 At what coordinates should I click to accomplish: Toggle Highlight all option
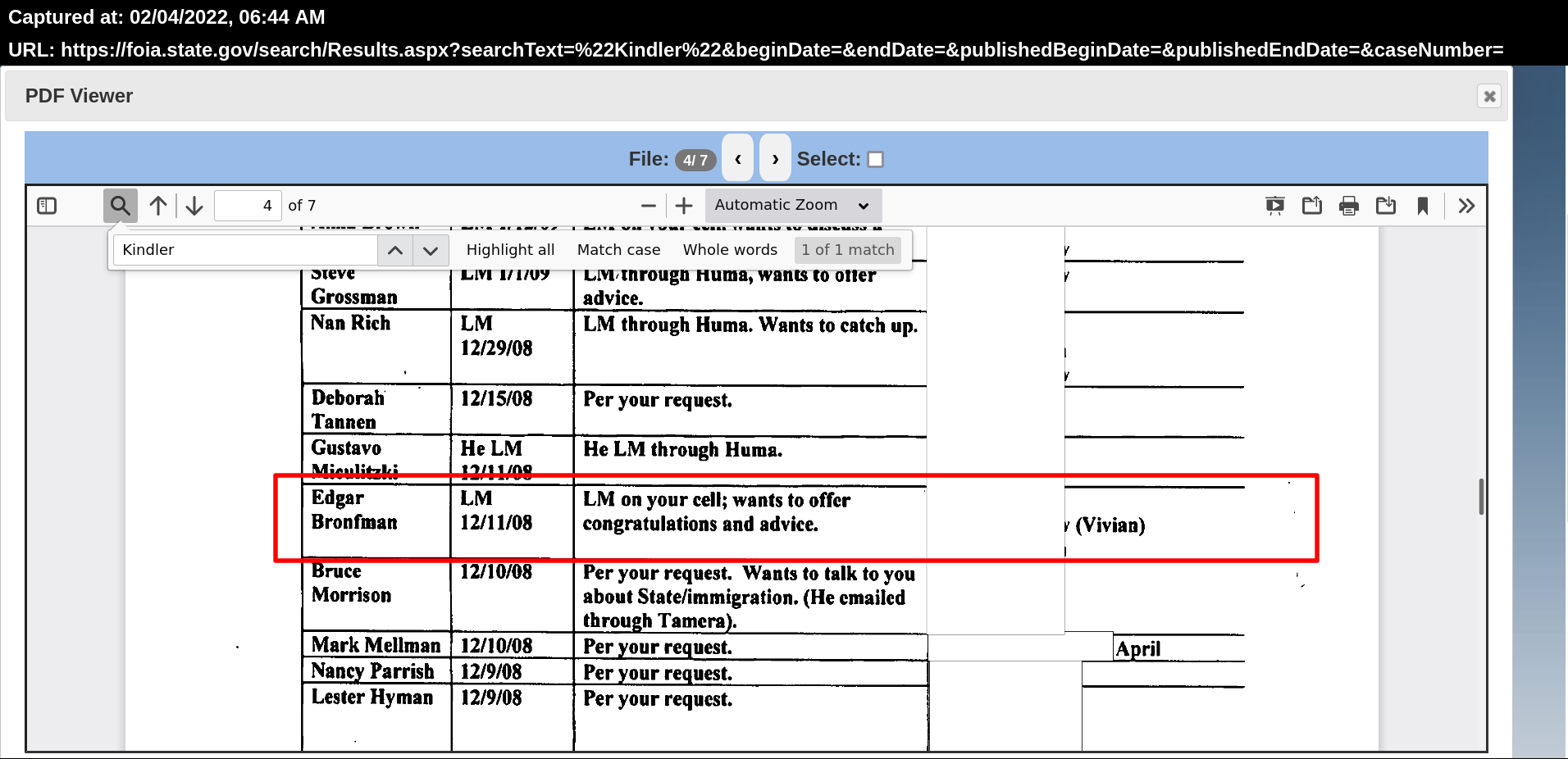pyautogui.click(x=510, y=250)
